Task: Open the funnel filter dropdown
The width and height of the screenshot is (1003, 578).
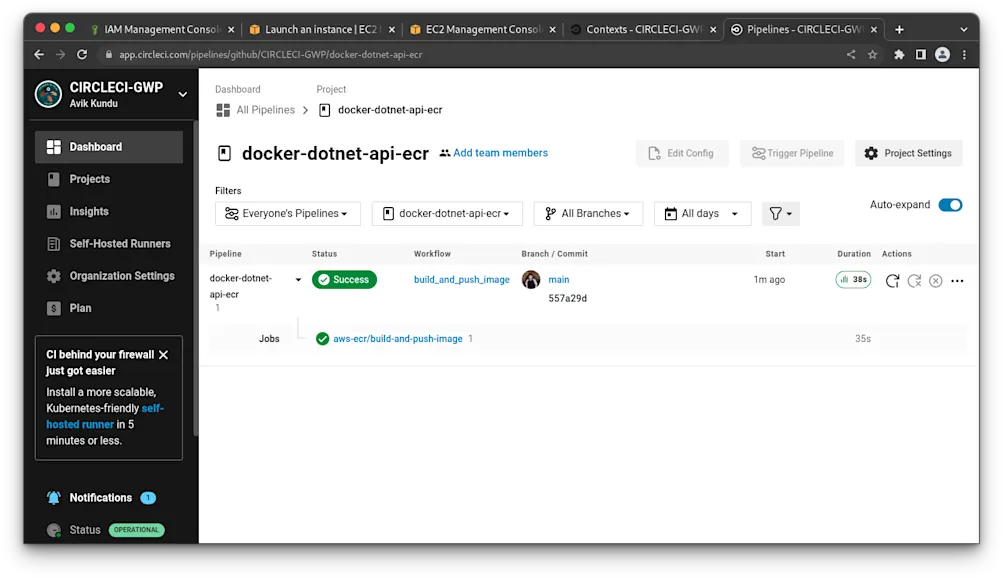Action: pyautogui.click(x=780, y=214)
